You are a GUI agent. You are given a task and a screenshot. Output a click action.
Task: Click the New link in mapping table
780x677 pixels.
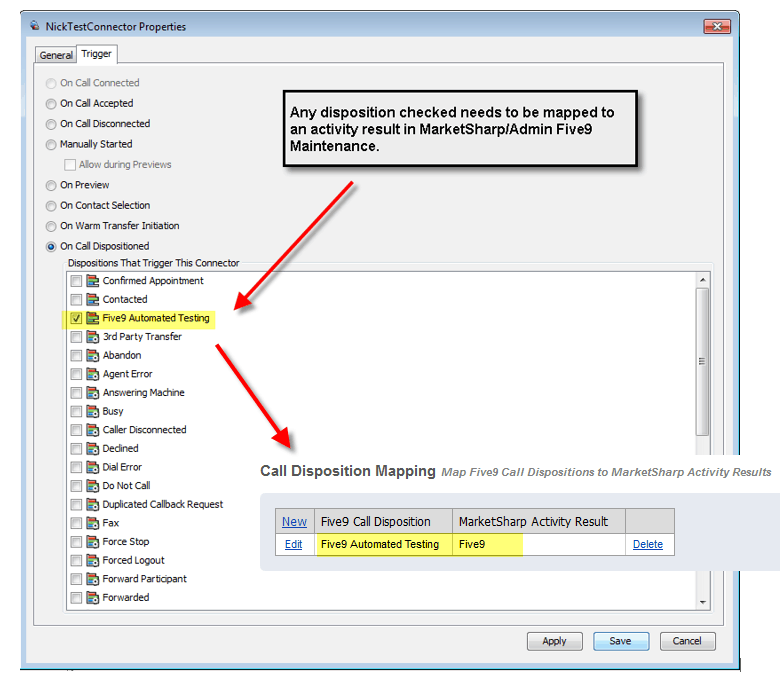click(294, 522)
